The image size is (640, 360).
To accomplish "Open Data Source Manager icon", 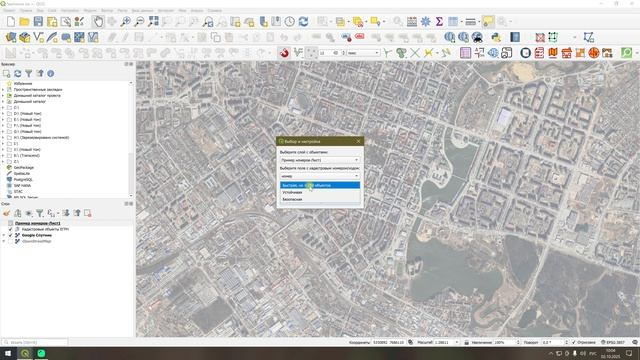I will [11, 38].
